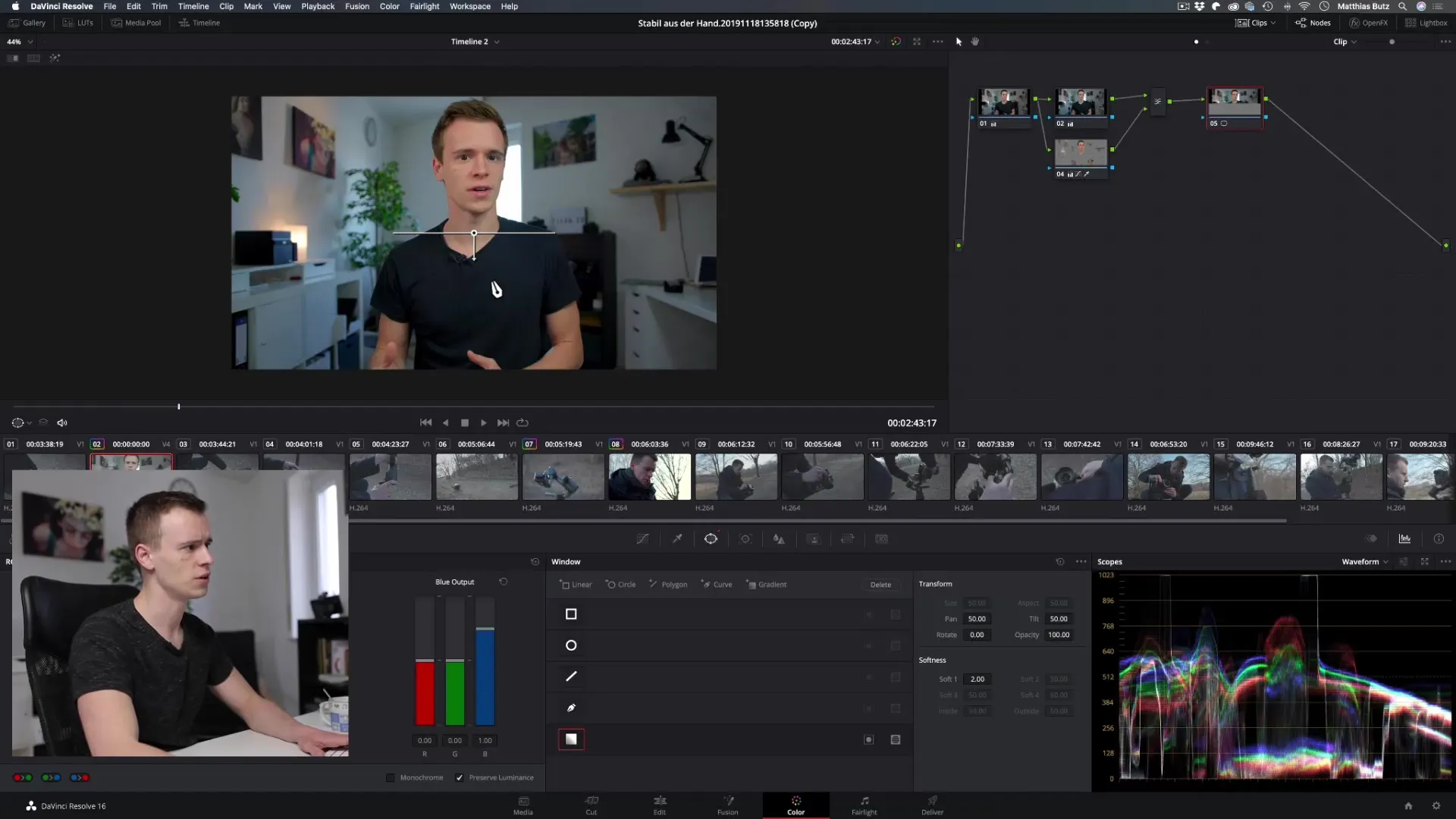Viewport: 1456px width, 819px height.
Task: Add a new Linear window
Action: point(576,585)
